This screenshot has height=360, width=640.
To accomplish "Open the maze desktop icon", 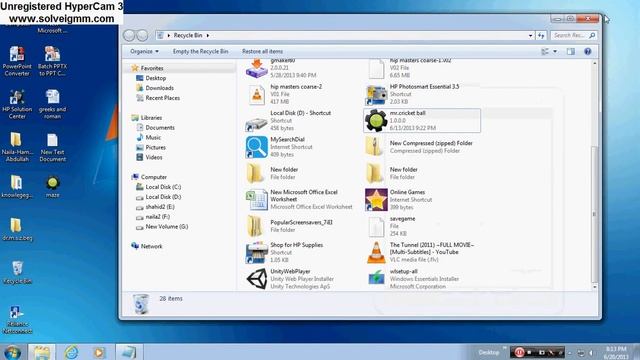I will tap(53, 187).
